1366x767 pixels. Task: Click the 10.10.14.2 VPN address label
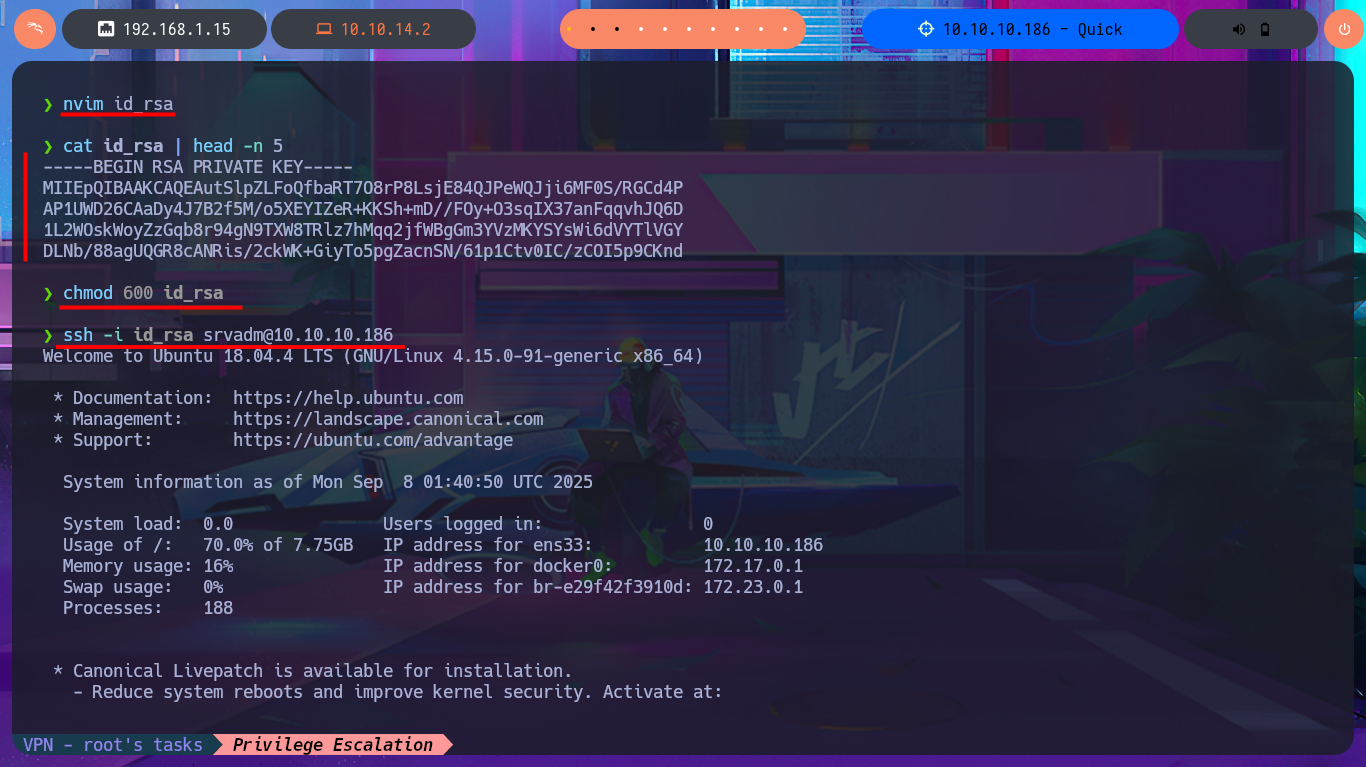(385, 29)
